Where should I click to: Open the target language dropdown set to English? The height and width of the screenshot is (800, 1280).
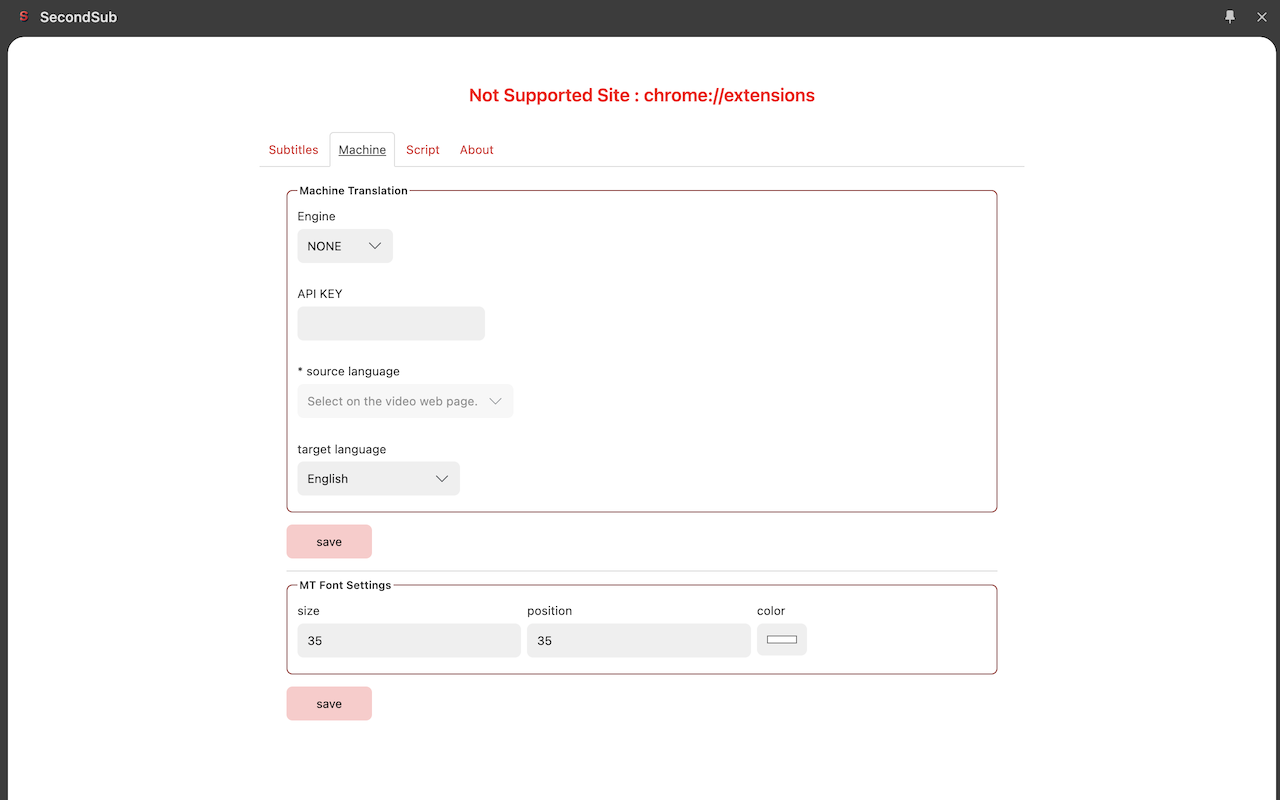point(378,479)
